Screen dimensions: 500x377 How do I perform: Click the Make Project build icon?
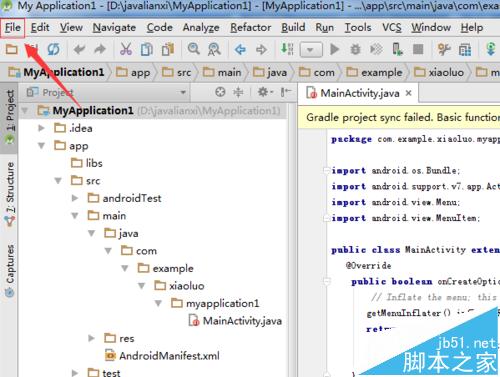pyautogui.click(x=287, y=49)
